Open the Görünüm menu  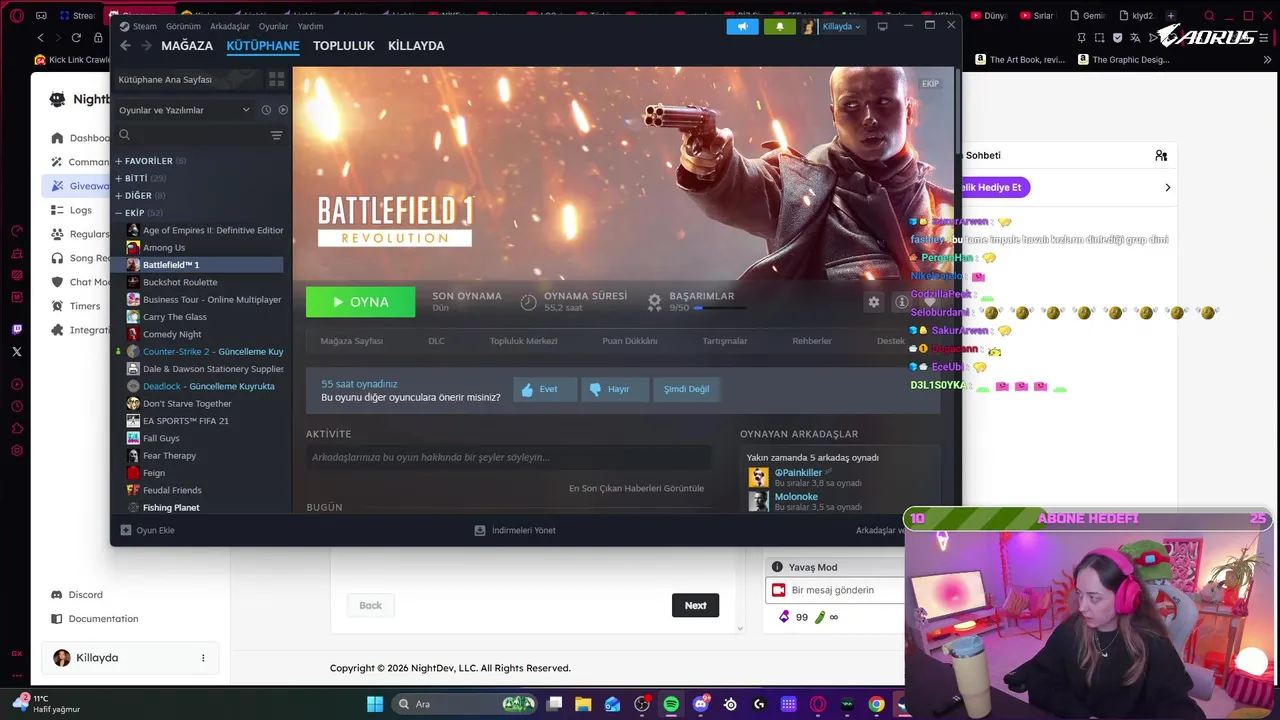pos(183,26)
